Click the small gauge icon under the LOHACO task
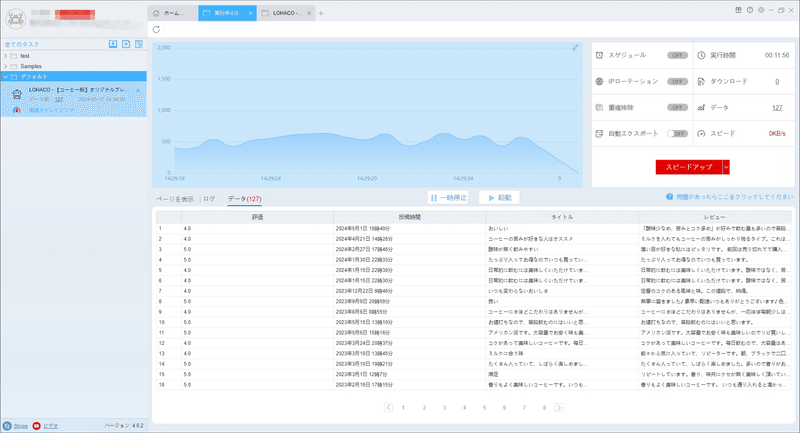The width and height of the screenshot is (800, 433). 17,110
